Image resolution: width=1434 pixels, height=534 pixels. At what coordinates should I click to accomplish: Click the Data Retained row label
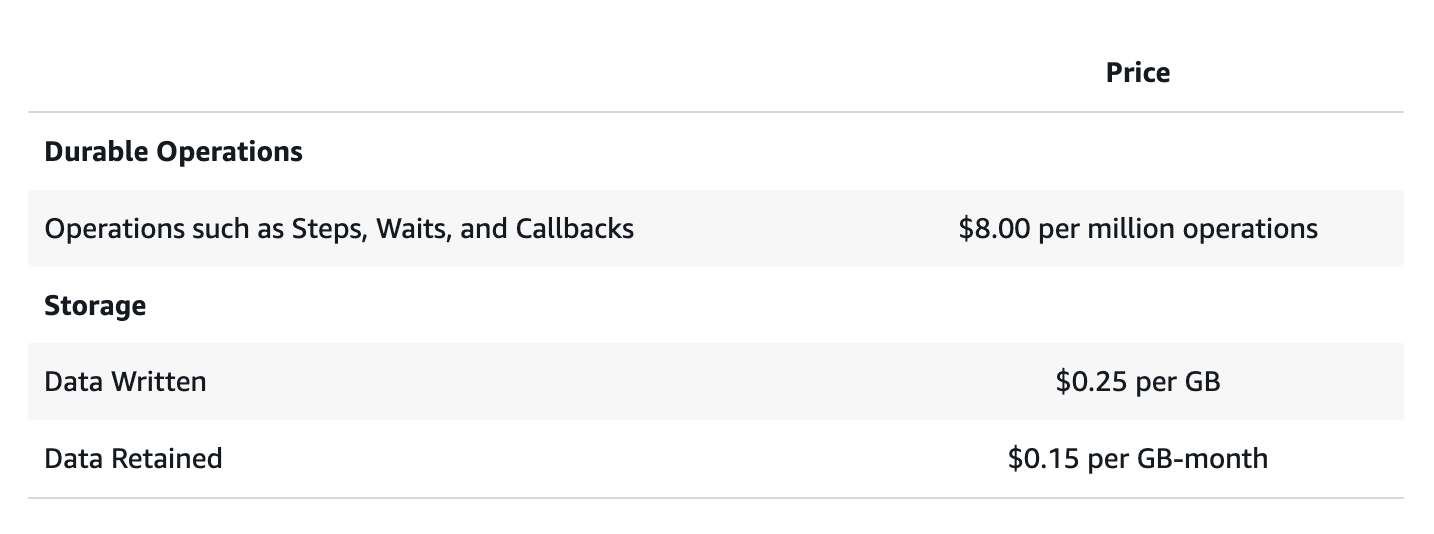133,458
